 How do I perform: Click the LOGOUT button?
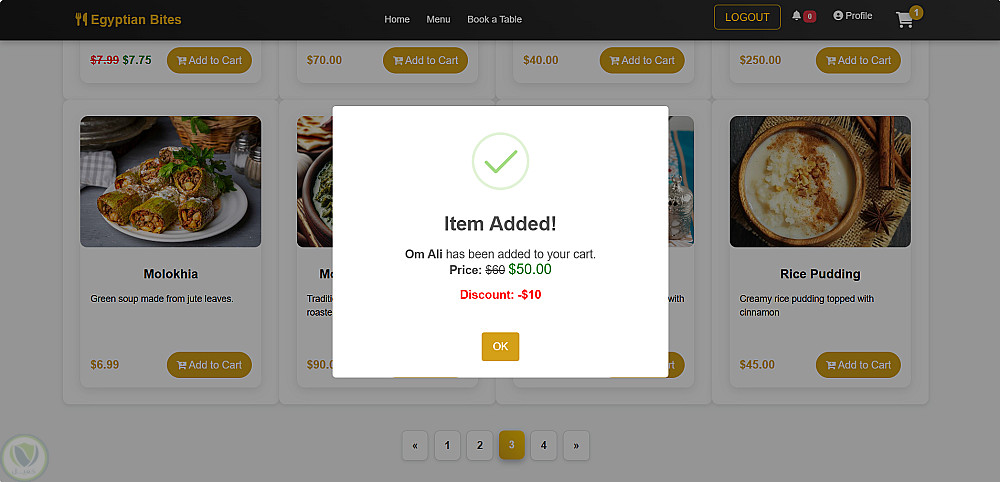point(747,17)
